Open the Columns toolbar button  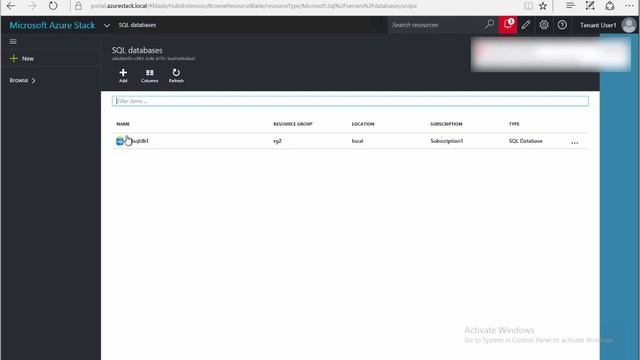coord(149,76)
